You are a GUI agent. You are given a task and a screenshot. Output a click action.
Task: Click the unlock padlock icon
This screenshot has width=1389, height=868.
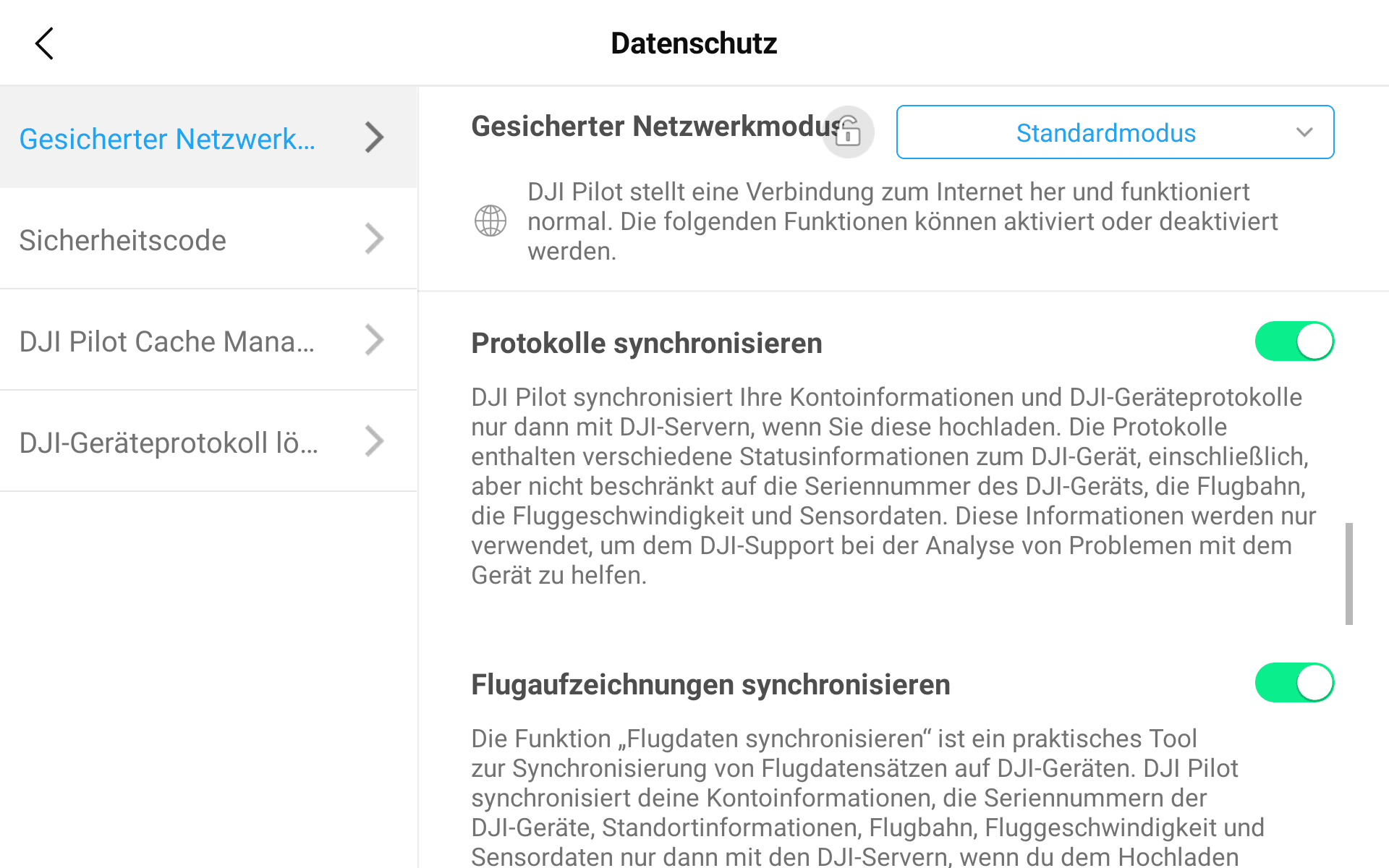(x=848, y=132)
